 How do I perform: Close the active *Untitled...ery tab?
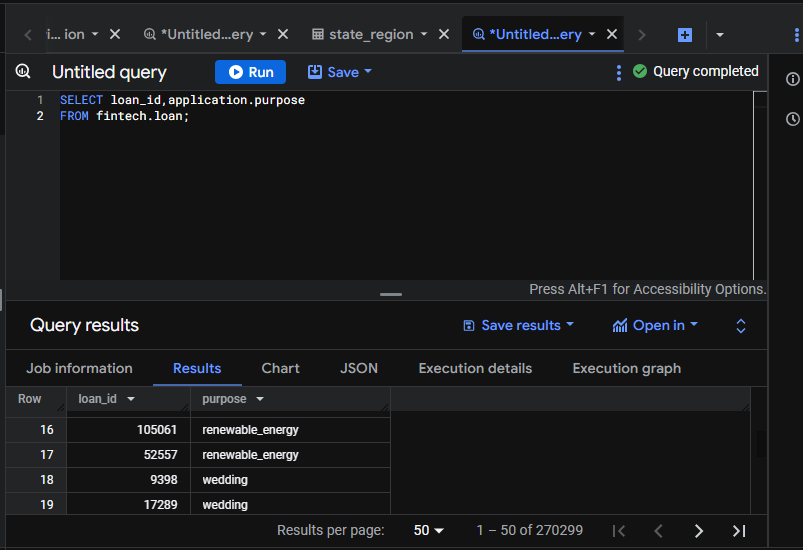[x=611, y=34]
